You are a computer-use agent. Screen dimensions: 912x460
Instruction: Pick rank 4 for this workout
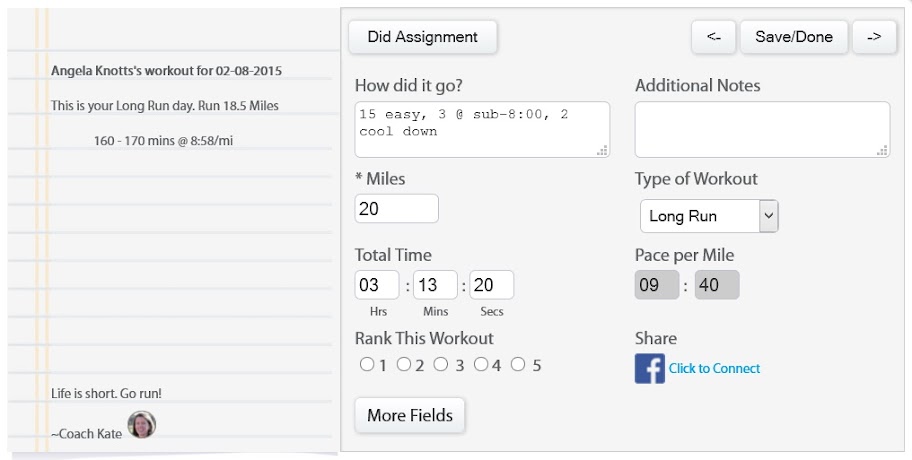point(481,365)
